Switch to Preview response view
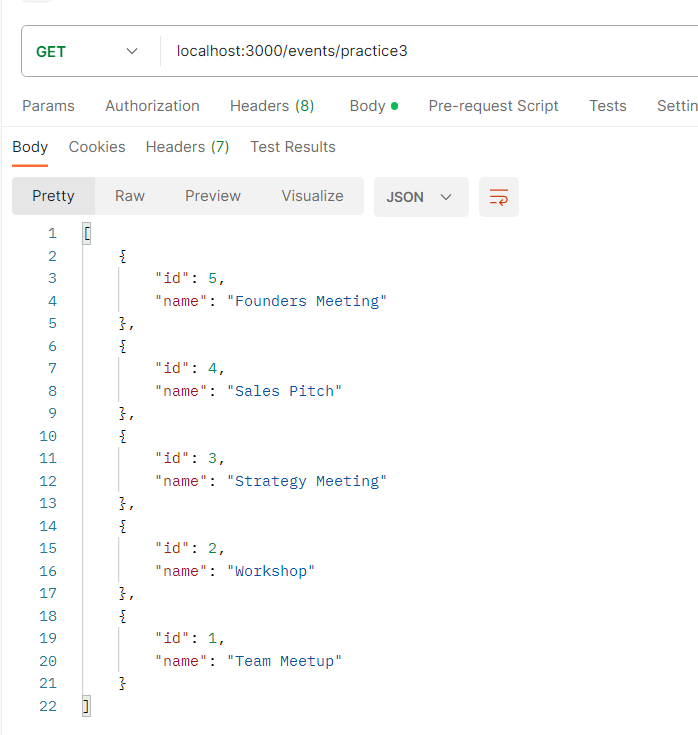 point(212,196)
